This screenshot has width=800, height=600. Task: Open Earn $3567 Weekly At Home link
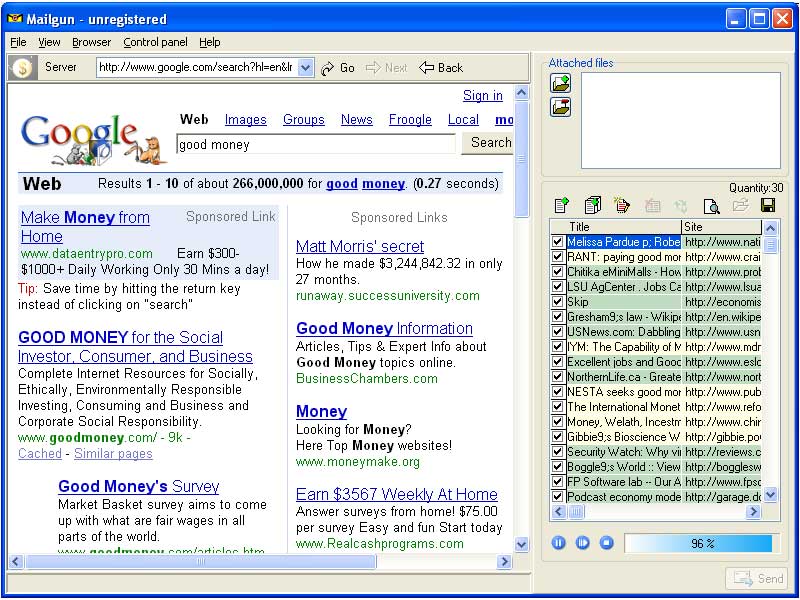tap(396, 494)
